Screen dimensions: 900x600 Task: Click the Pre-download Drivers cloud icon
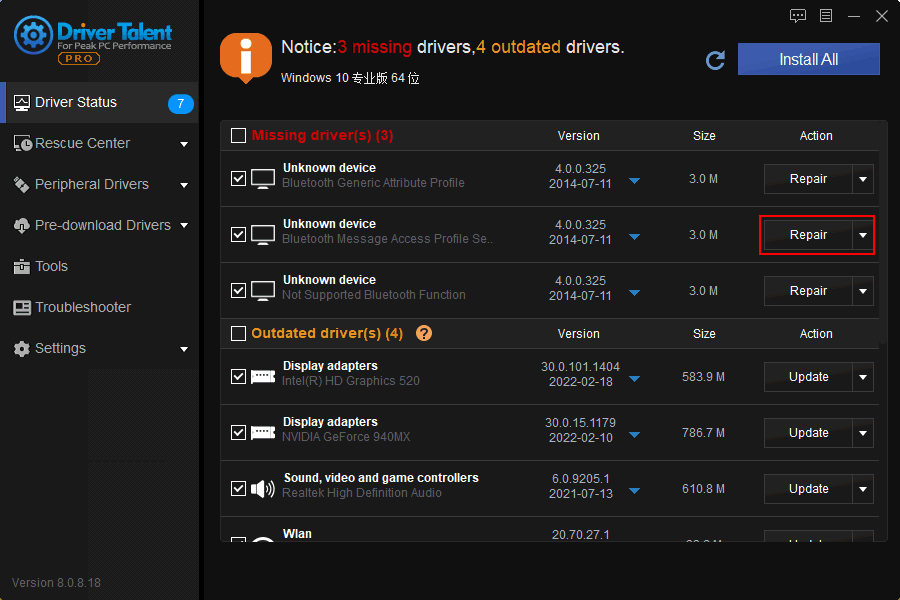tap(21, 226)
